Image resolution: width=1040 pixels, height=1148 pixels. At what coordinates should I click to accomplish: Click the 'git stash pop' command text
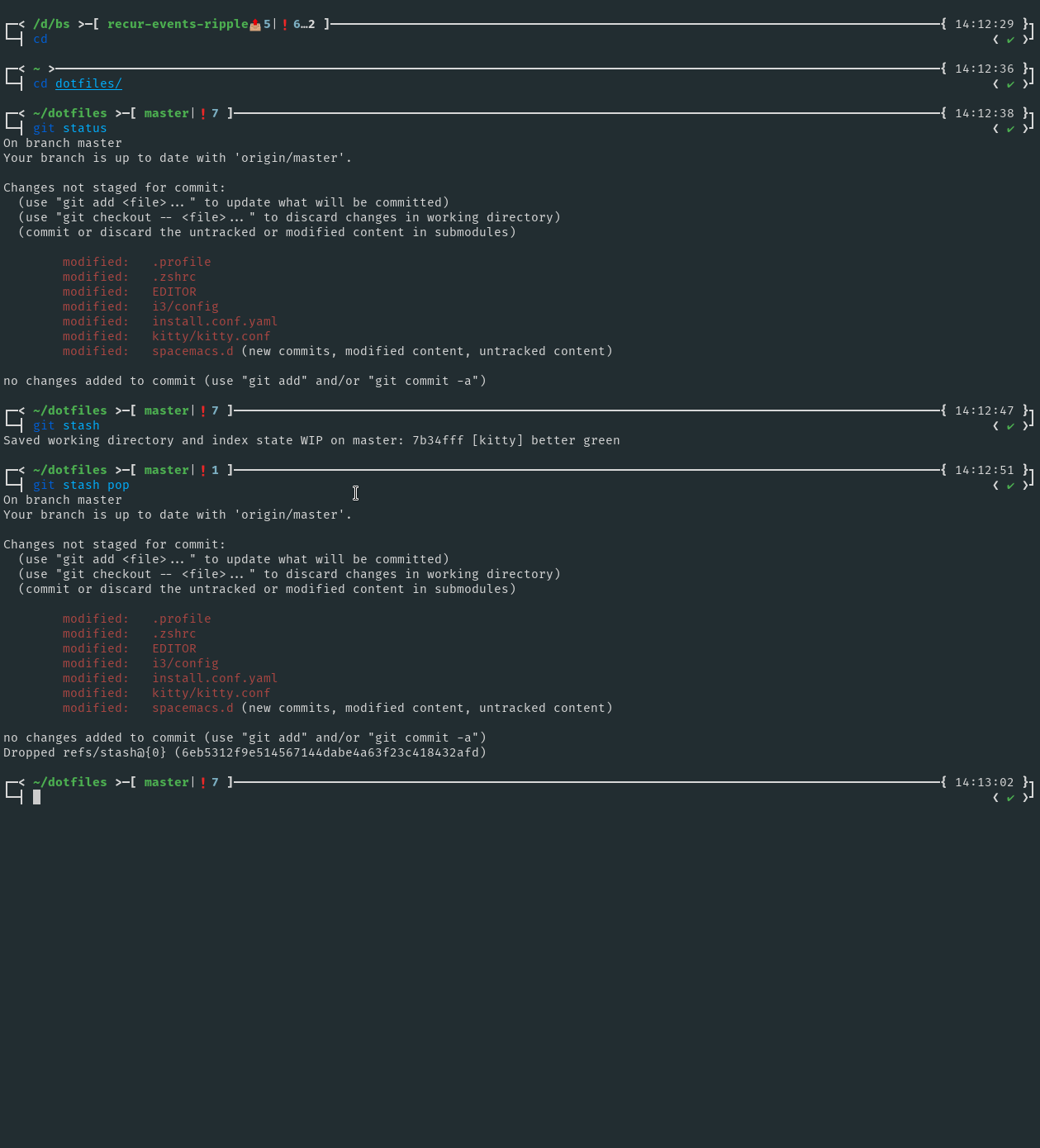[x=81, y=485]
